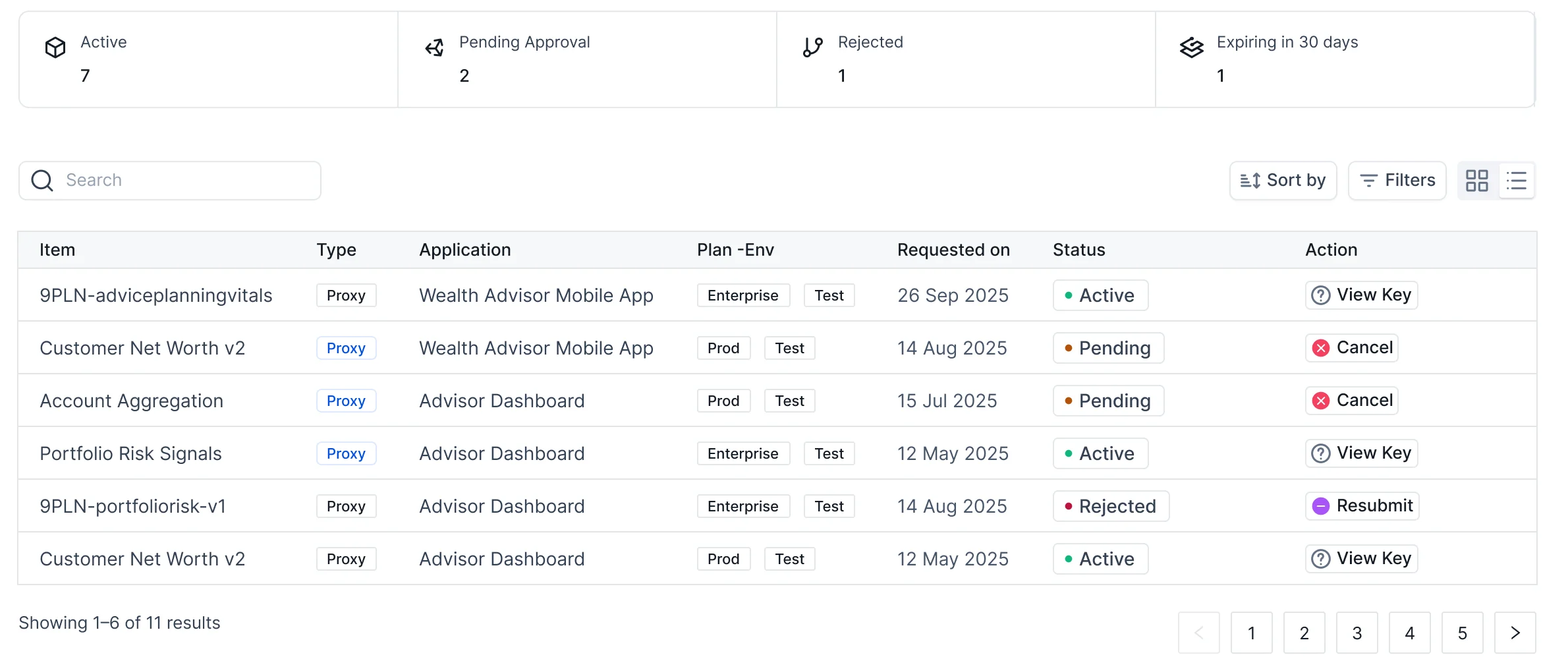Go to page 3
This screenshot has height=659, width=1568.
pos(1357,633)
